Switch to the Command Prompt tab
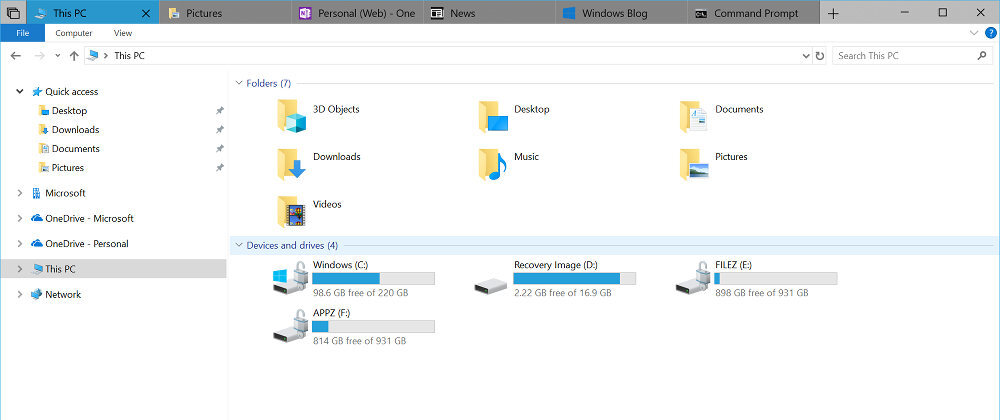 (754, 13)
